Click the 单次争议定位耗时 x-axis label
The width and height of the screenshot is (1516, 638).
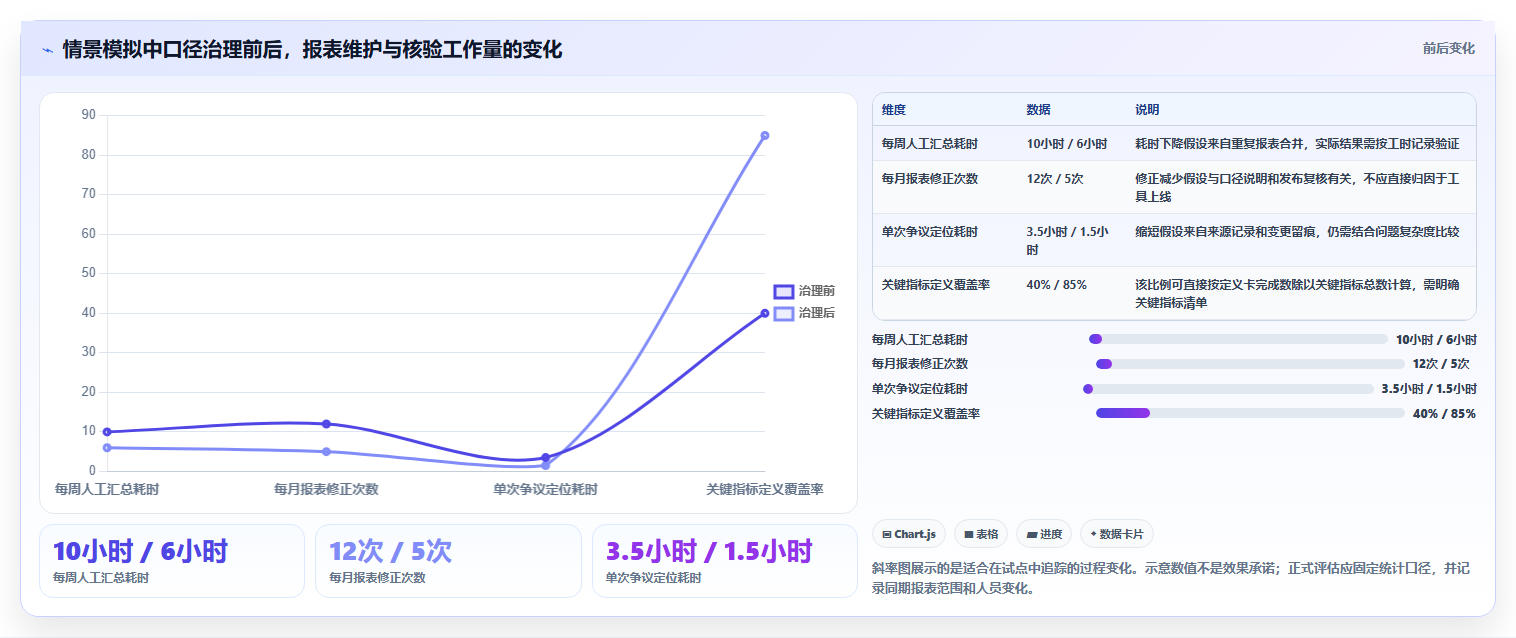coord(545,489)
